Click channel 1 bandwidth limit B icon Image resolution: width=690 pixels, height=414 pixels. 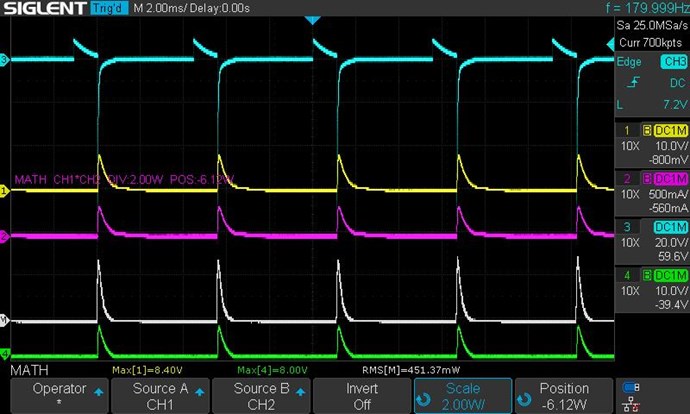click(x=647, y=130)
